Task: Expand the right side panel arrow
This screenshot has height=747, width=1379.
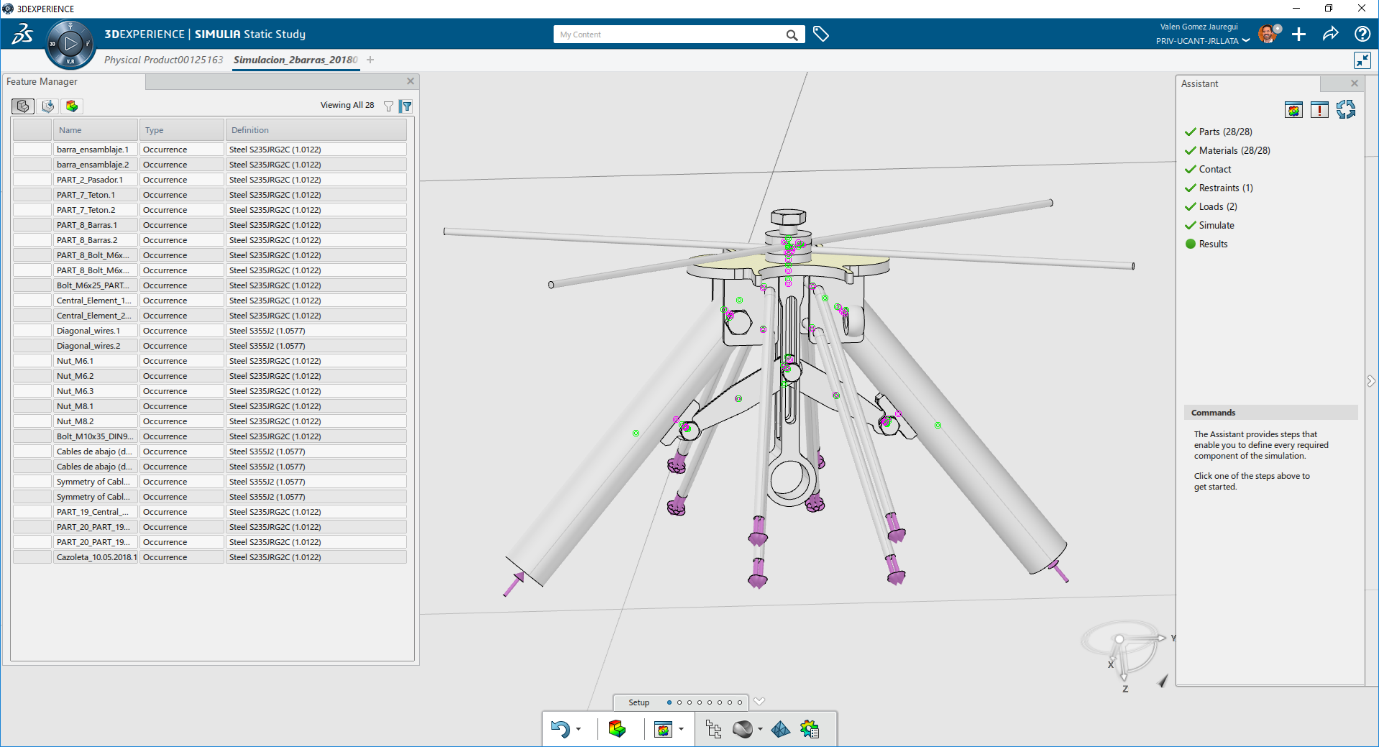Action: click(x=1370, y=380)
